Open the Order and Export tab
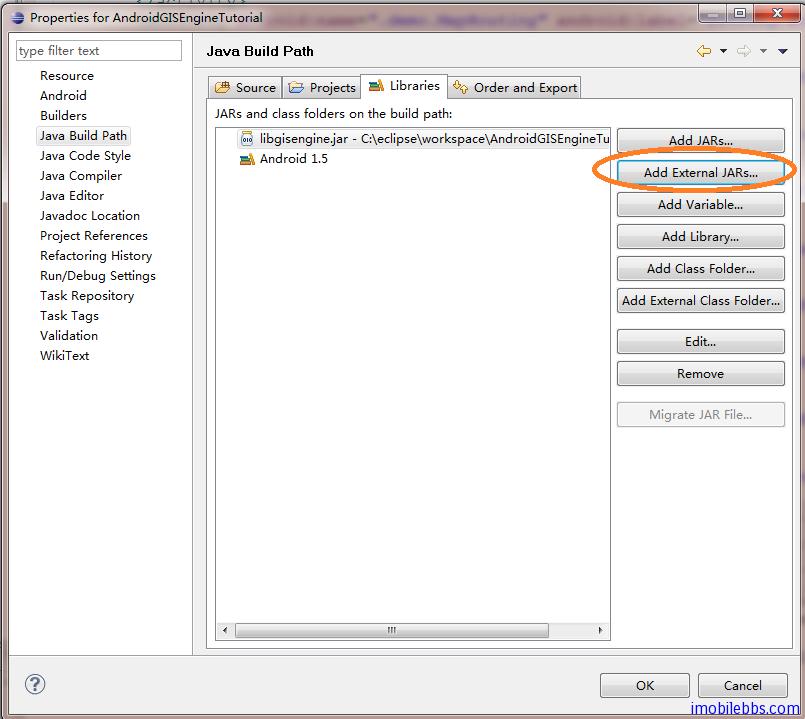The height and width of the screenshot is (719, 805). click(515, 88)
